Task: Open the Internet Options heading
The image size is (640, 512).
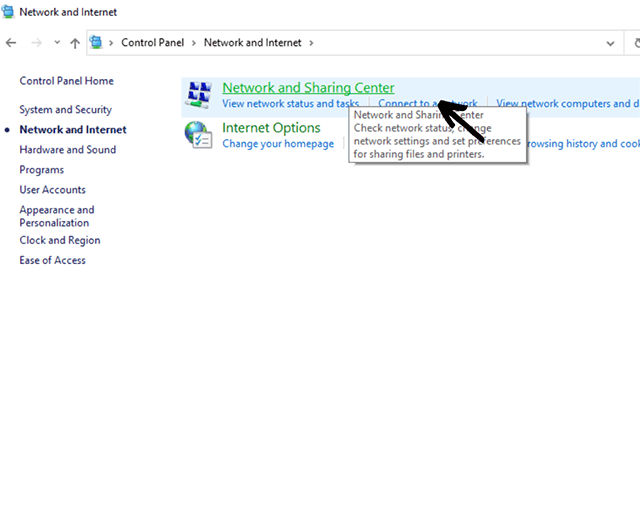Action: (x=271, y=128)
